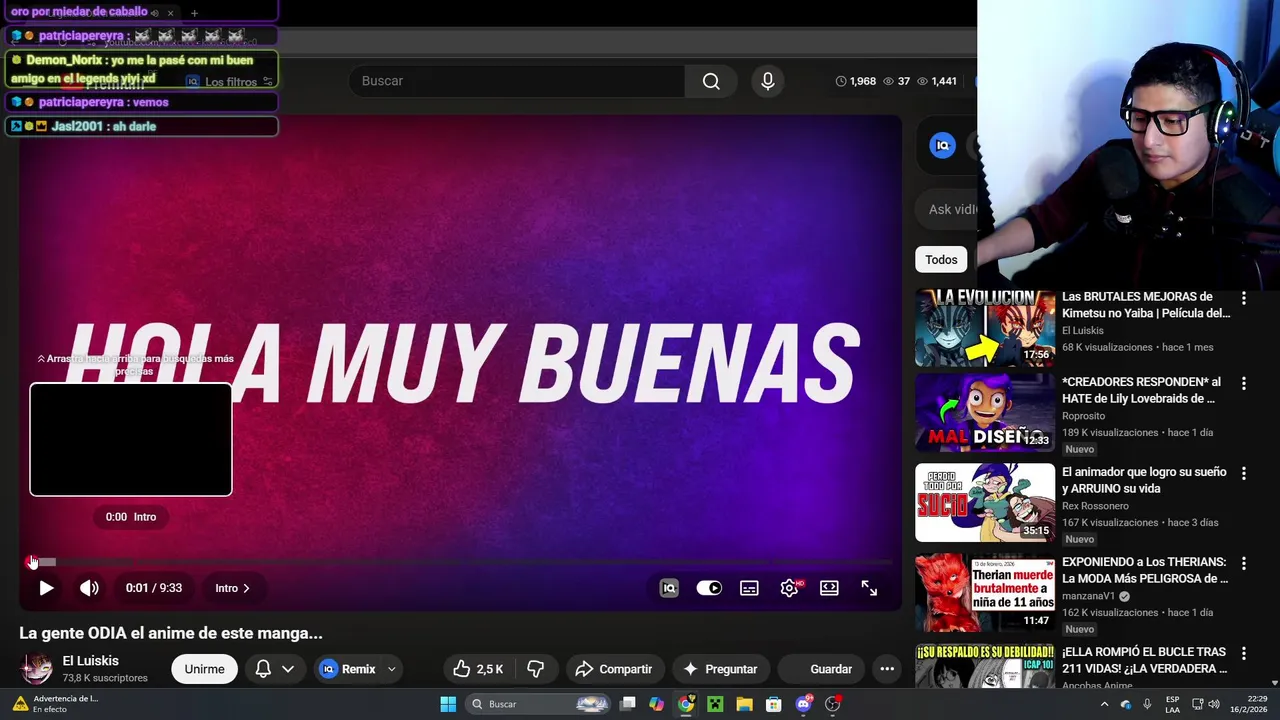
Task: Open Task View in the taskbar
Action: (x=628, y=704)
